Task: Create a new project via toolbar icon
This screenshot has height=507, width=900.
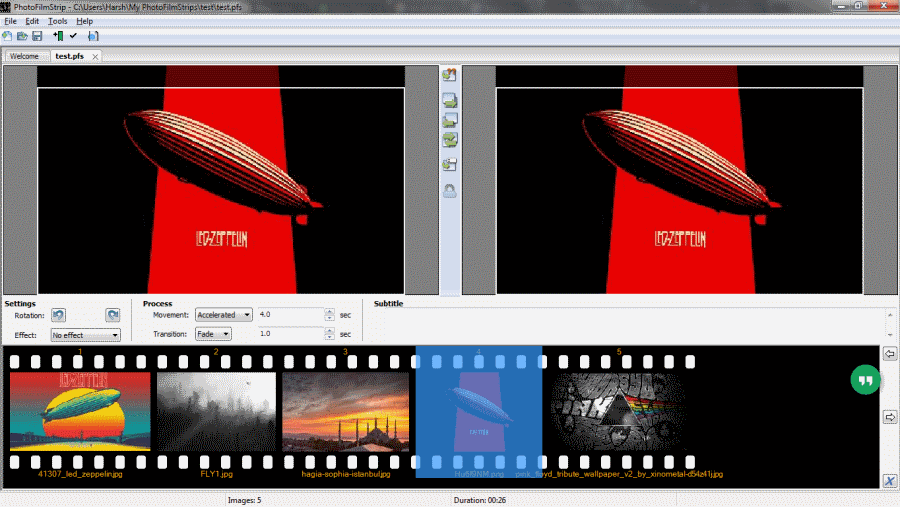Action: pyautogui.click(x=7, y=36)
